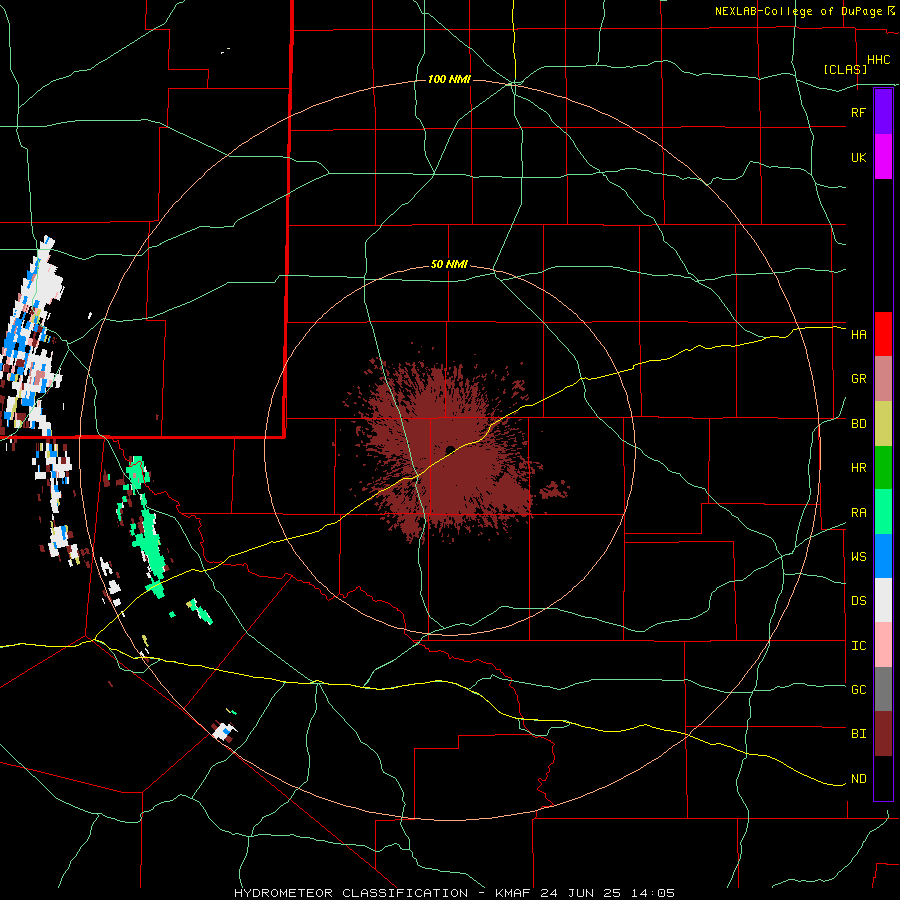Click the HR legend label
This screenshot has height=900, width=900.
click(x=858, y=468)
